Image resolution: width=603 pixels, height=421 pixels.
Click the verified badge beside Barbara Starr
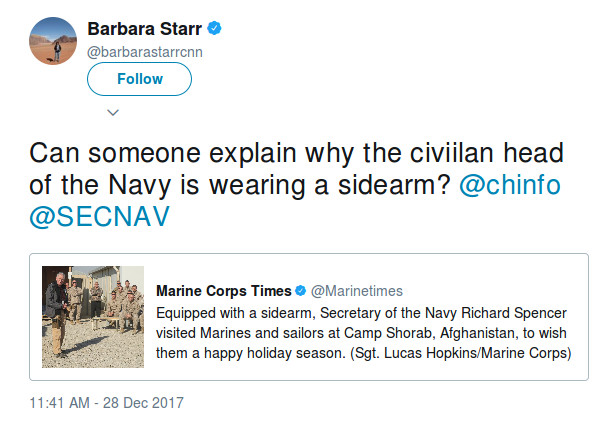pyautogui.click(x=214, y=27)
